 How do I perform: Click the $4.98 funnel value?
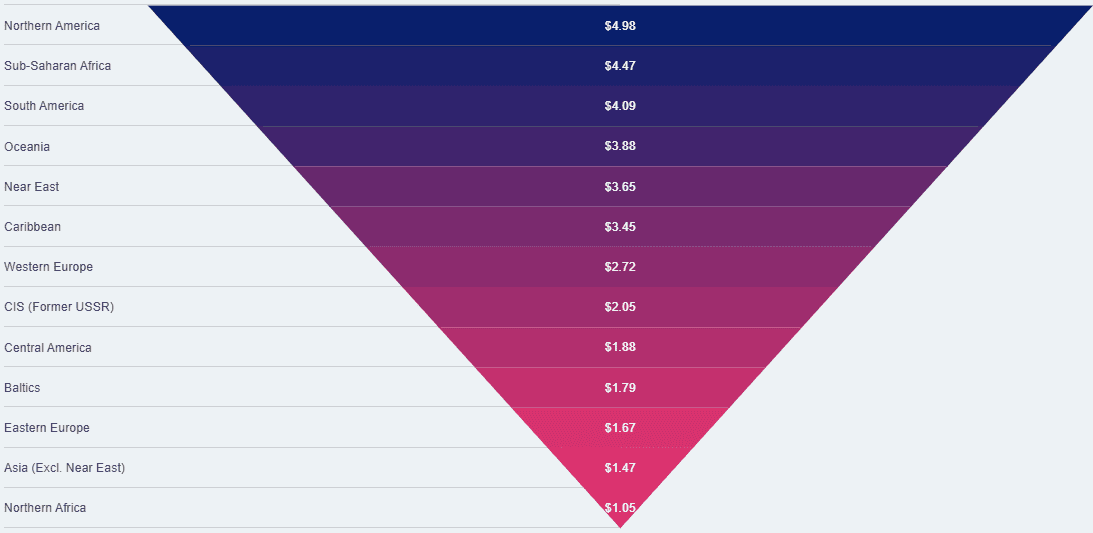click(620, 26)
